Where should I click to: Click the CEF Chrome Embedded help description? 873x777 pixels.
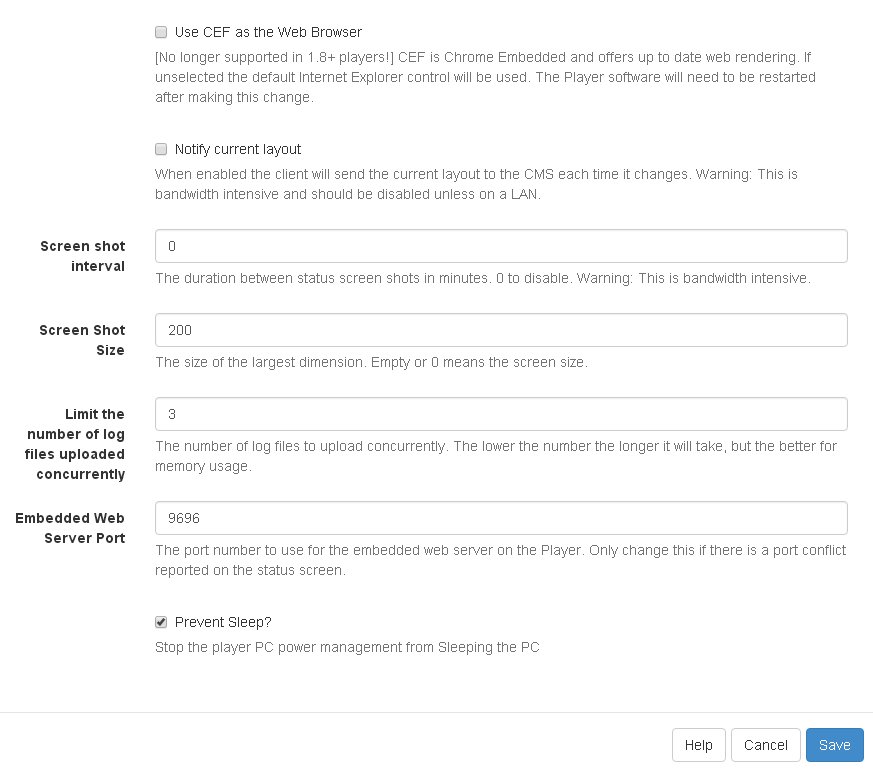coord(485,77)
